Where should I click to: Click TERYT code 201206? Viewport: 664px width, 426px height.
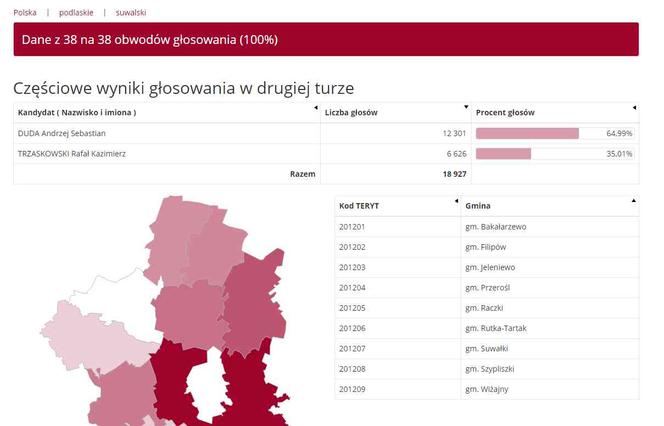pos(352,329)
